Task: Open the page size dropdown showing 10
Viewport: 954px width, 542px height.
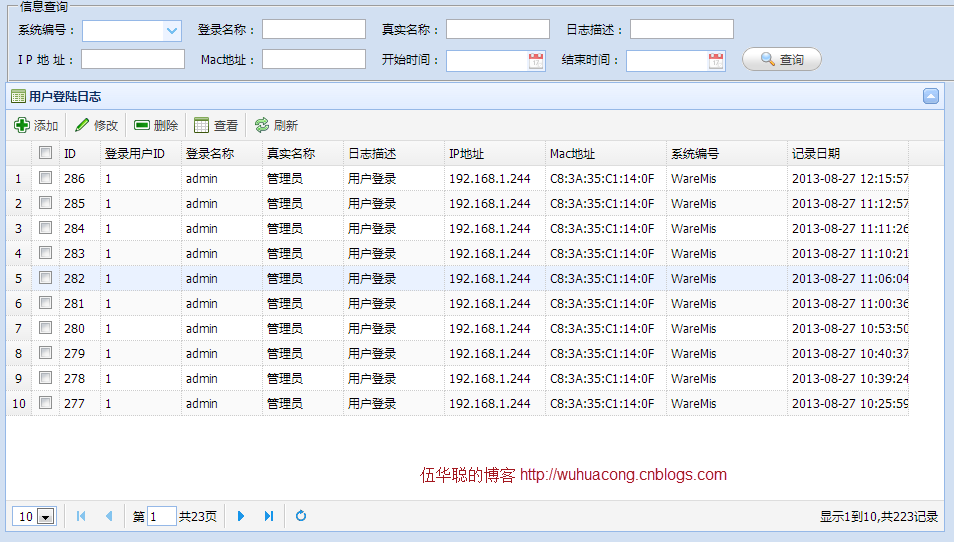Action: tap(46, 517)
